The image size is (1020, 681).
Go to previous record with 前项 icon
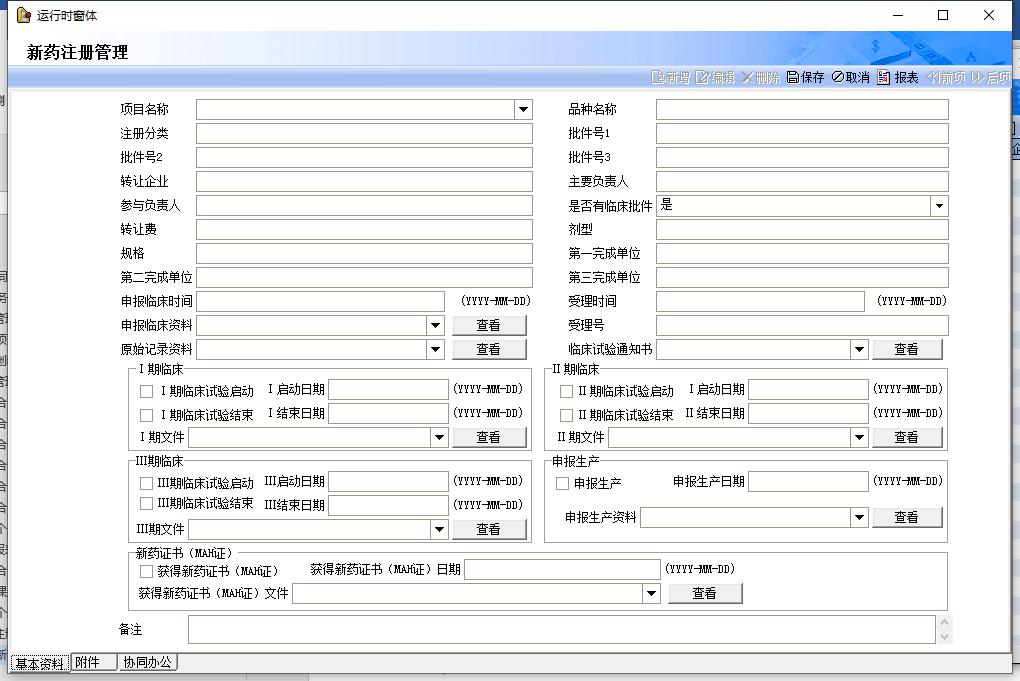tap(933, 78)
